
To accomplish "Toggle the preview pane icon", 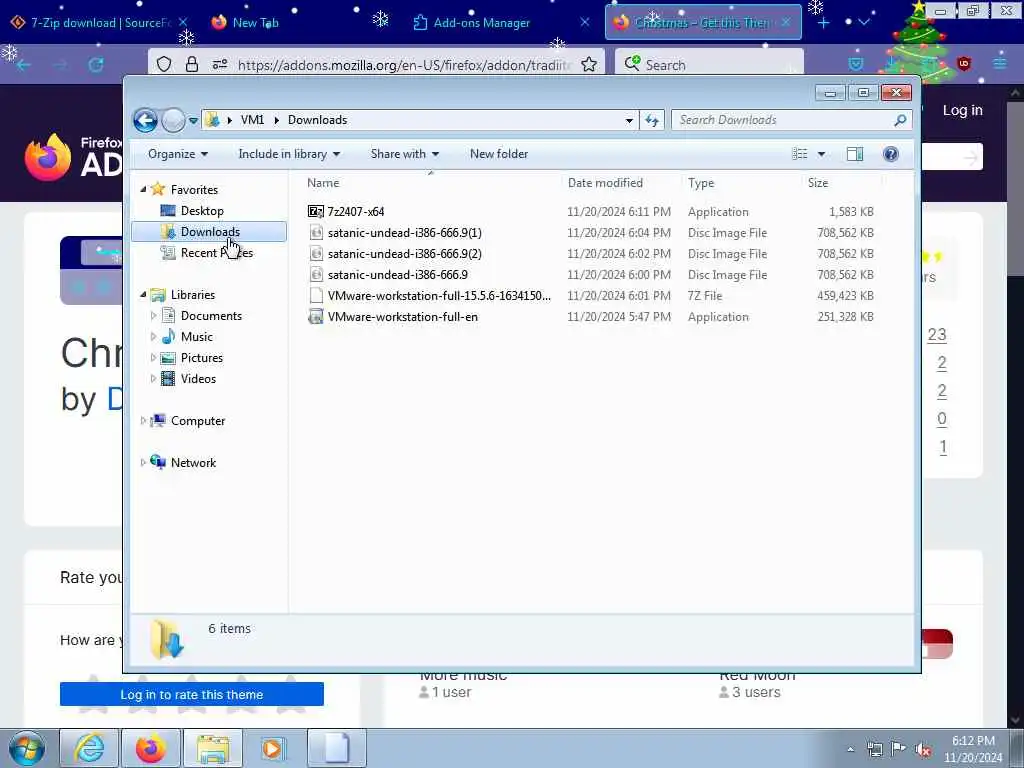I will 855,154.
